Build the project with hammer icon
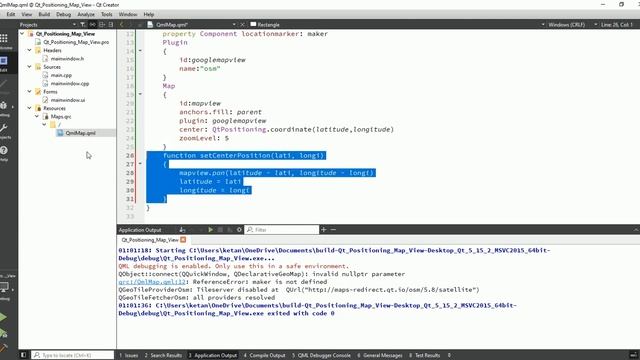The width and height of the screenshot is (640, 360). point(3,347)
